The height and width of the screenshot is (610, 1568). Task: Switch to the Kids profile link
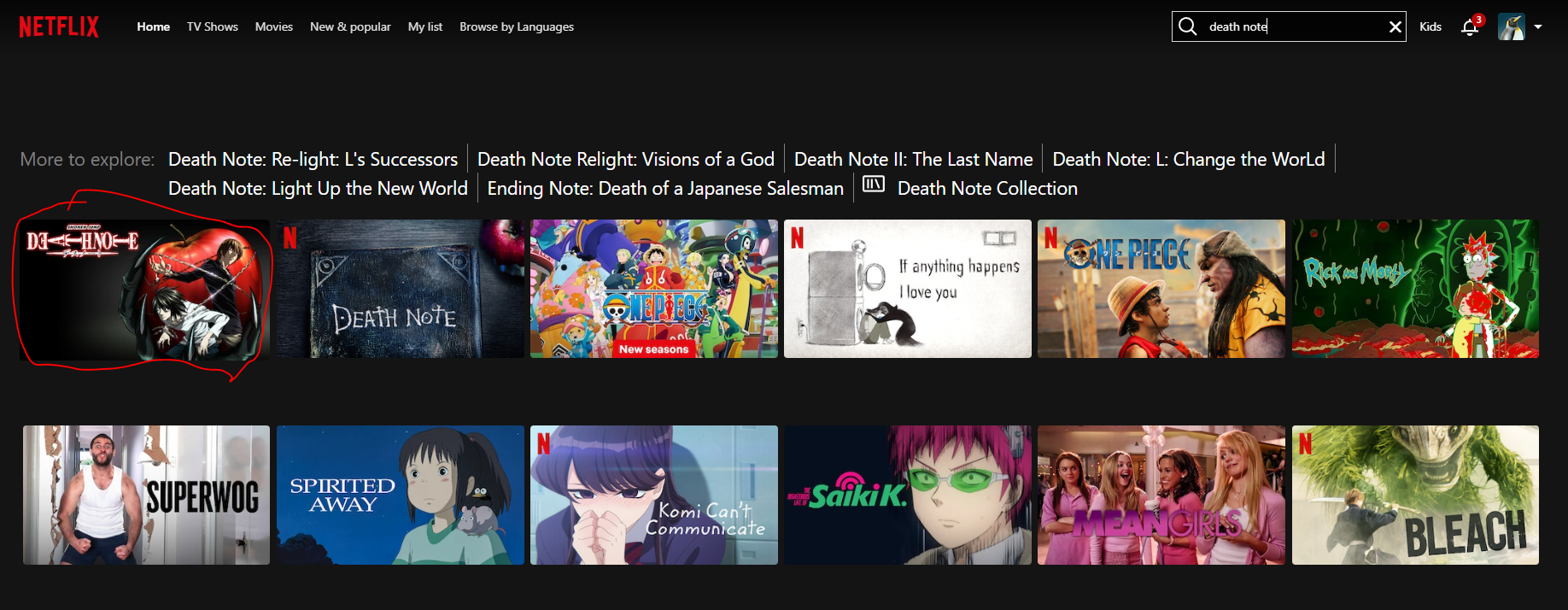click(1431, 26)
